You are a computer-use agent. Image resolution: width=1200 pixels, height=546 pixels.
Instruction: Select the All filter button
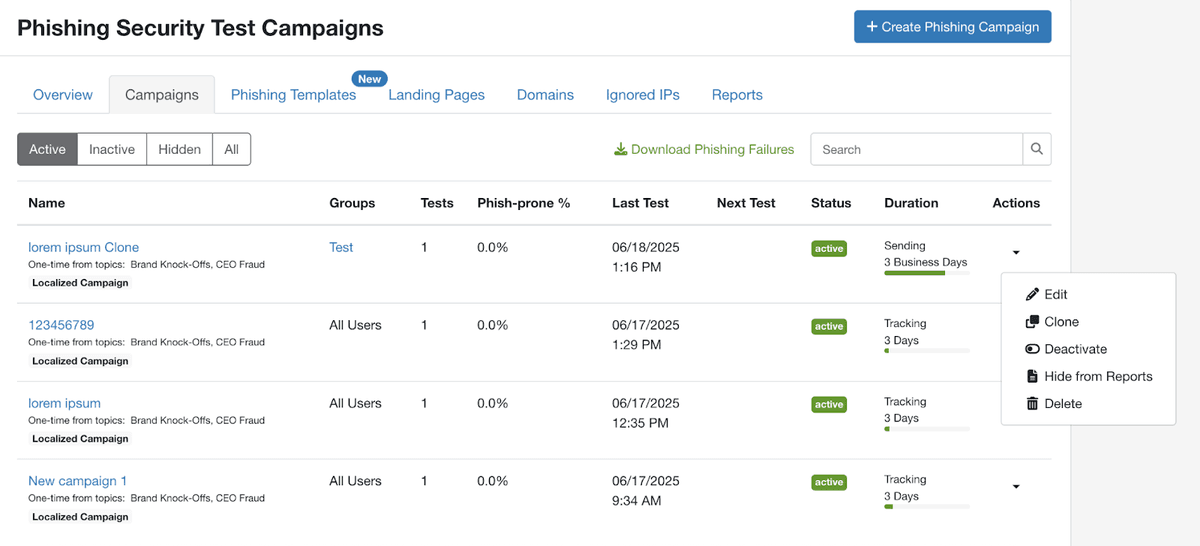pos(232,149)
